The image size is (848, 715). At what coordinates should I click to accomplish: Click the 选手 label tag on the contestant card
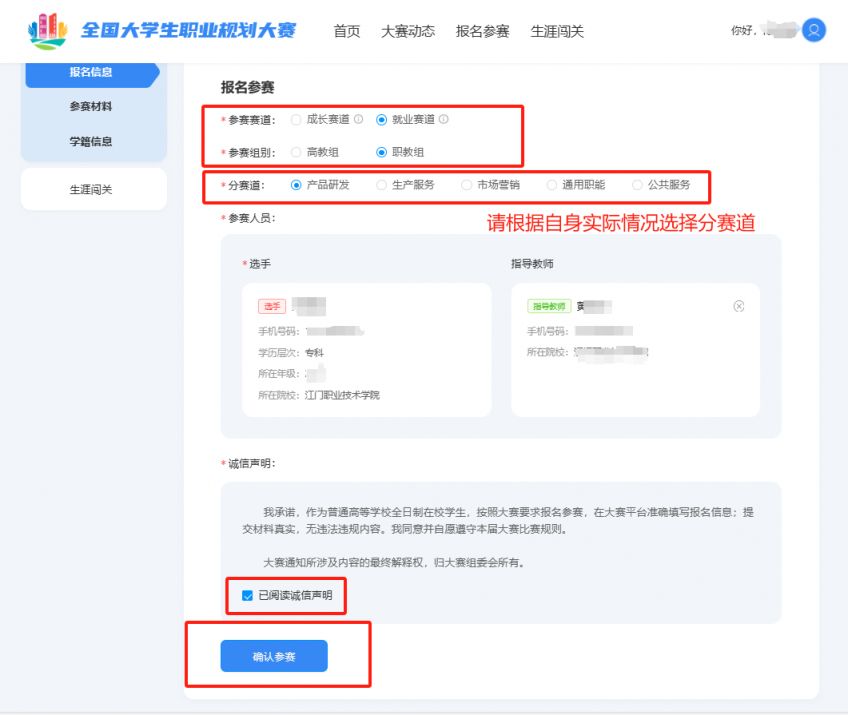pos(272,307)
